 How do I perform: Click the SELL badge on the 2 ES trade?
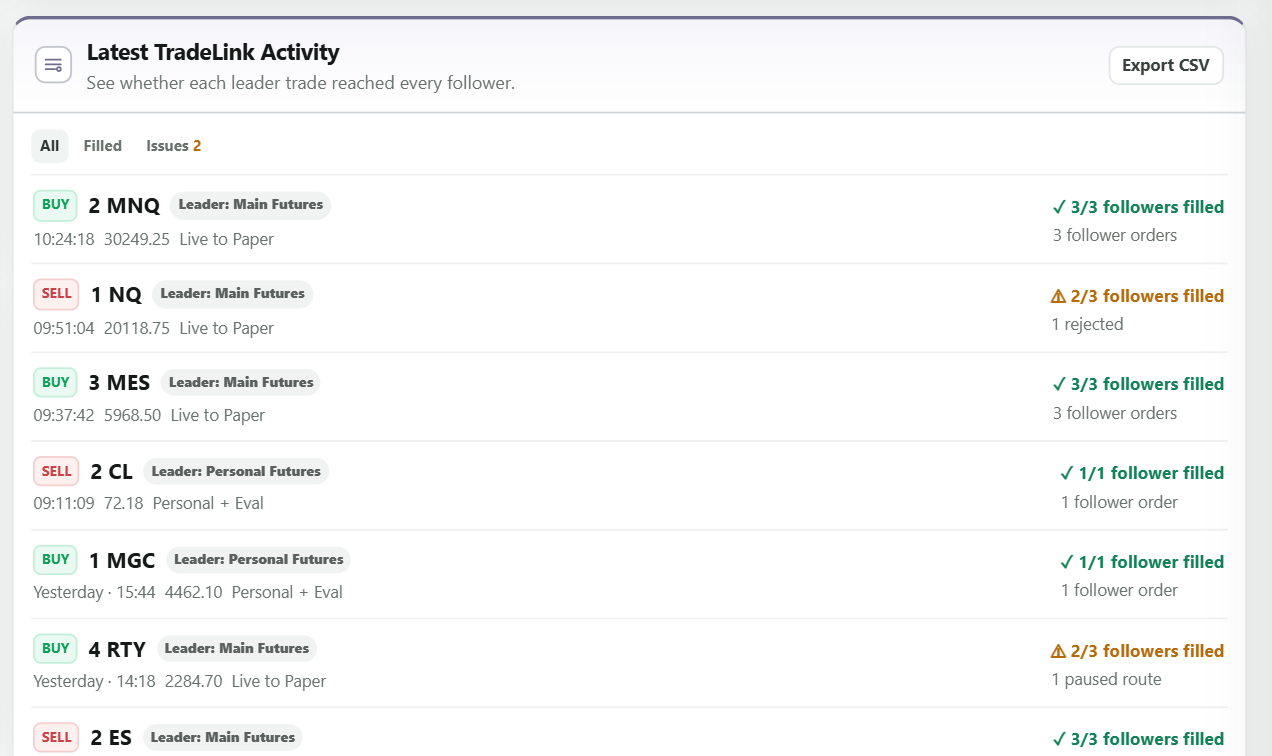click(57, 738)
